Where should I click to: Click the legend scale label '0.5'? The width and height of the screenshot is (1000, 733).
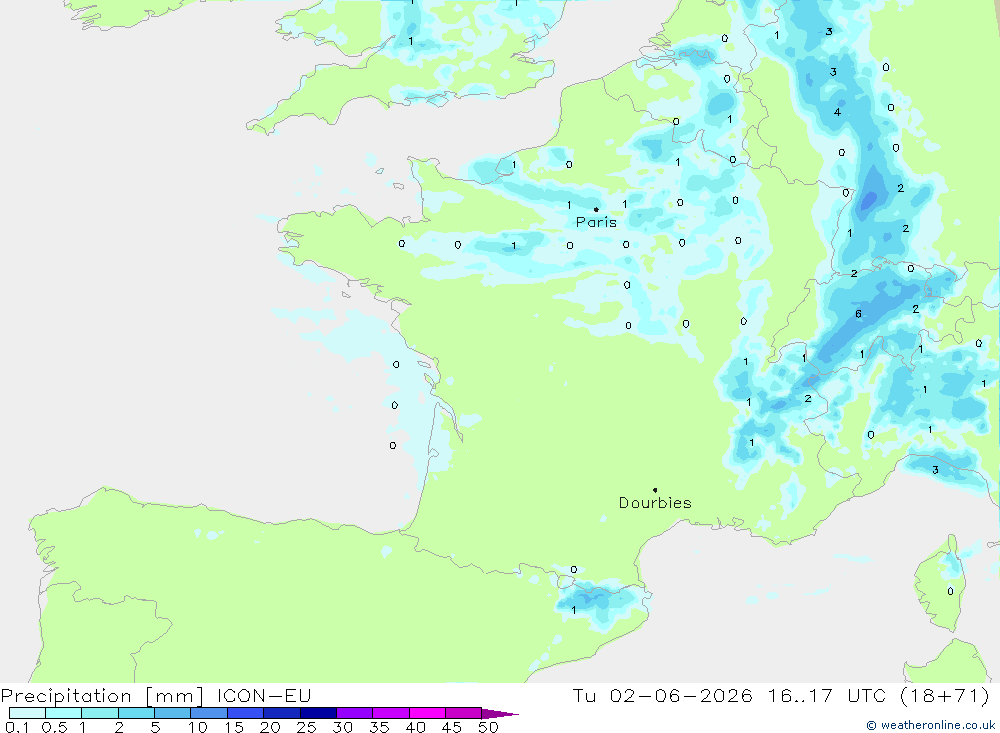[x=55, y=727]
